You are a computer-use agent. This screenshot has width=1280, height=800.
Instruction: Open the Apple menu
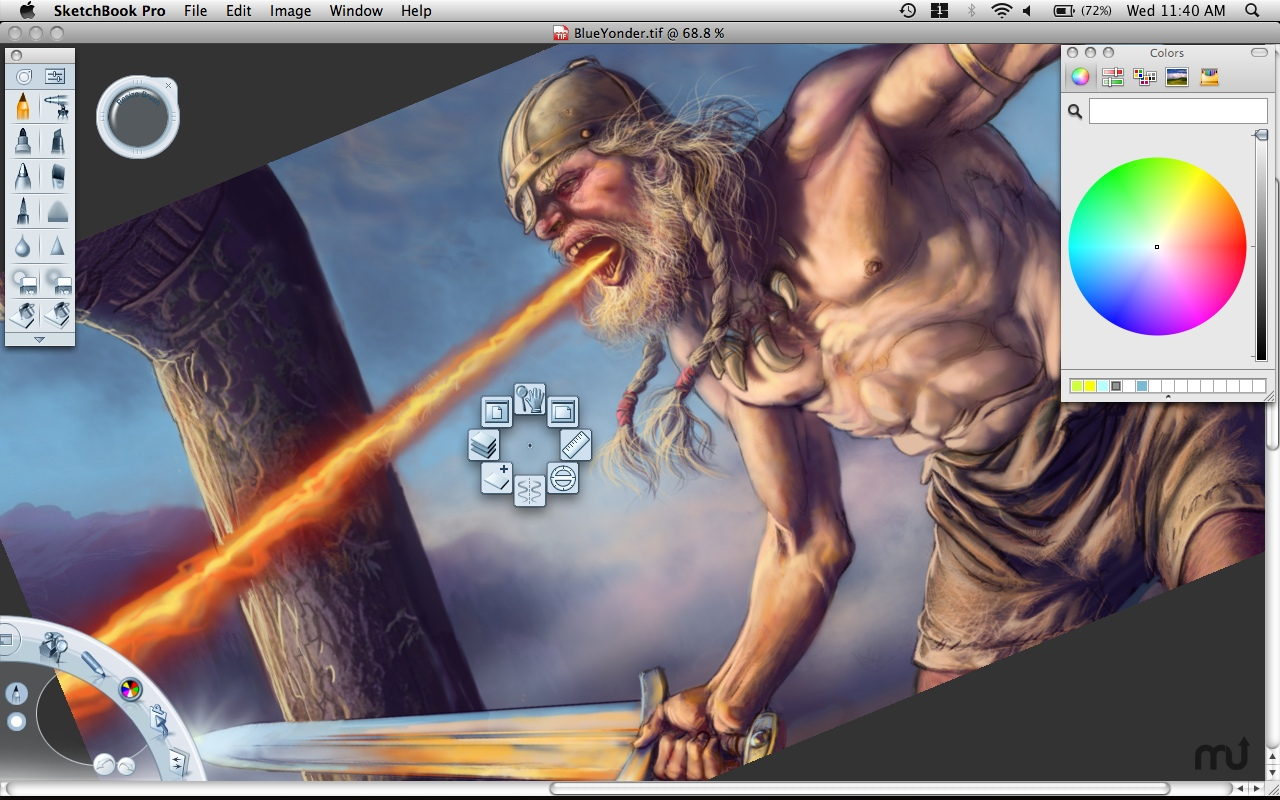click(x=27, y=11)
